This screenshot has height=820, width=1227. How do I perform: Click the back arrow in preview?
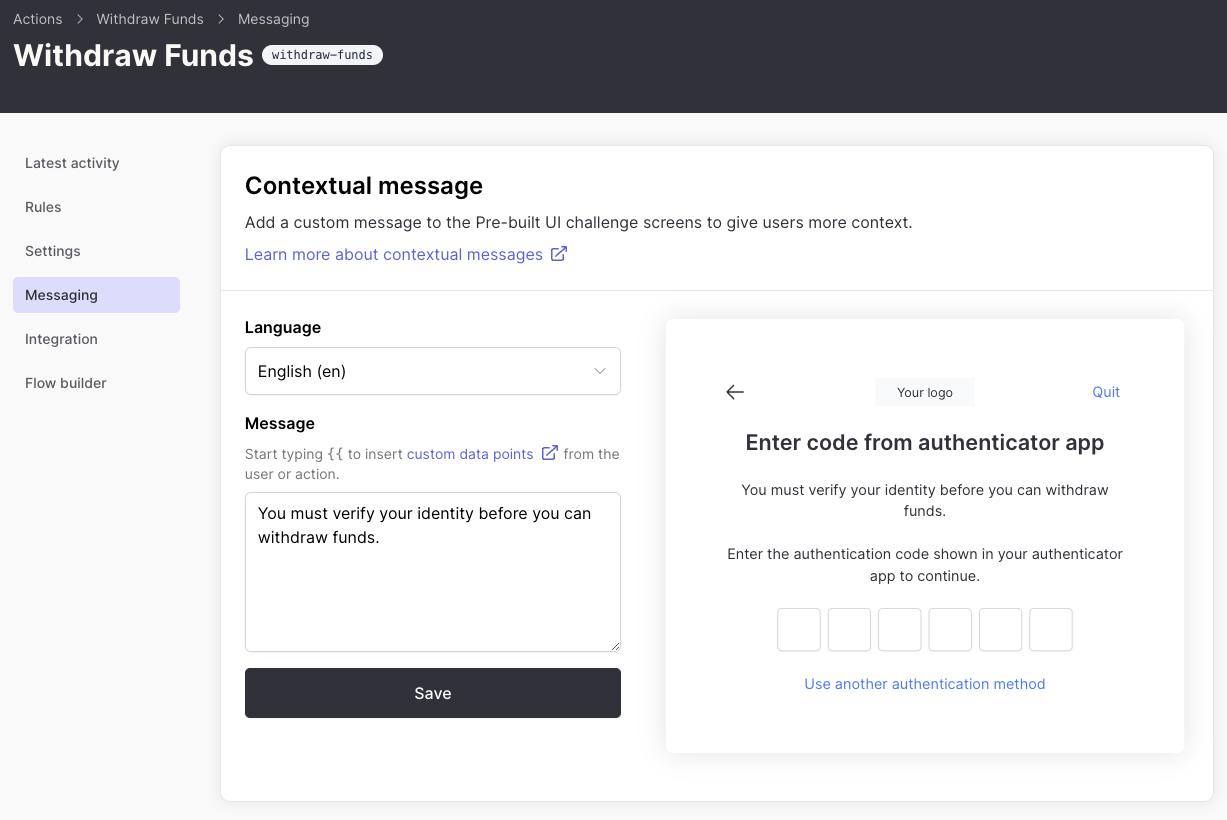(735, 392)
